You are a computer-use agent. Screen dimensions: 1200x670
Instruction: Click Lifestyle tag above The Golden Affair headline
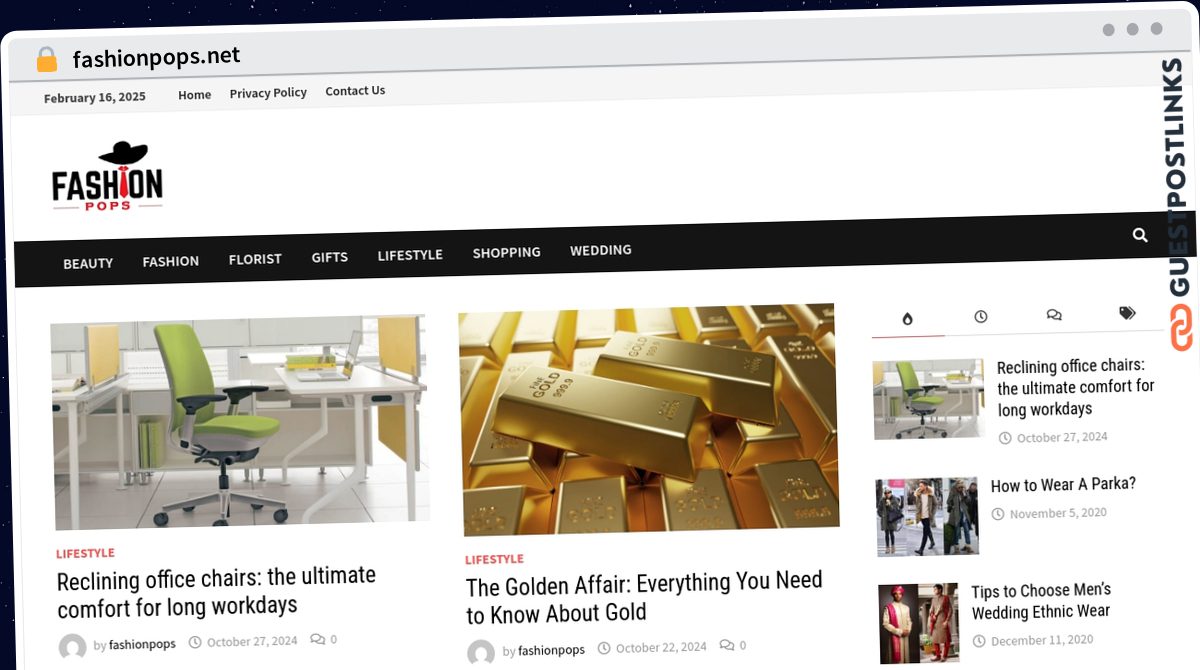pyautogui.click(x=494, y=559)
